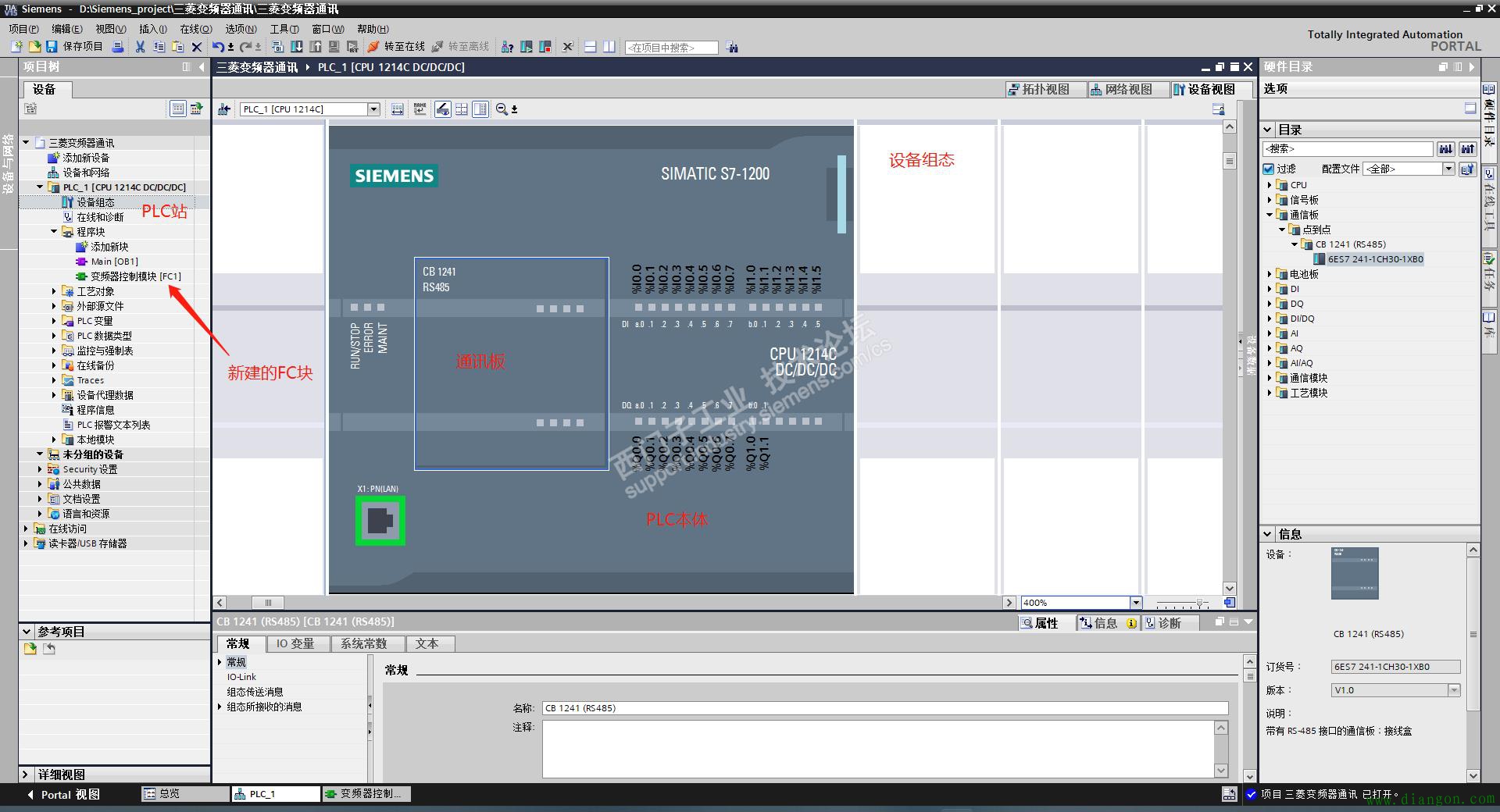This screenshot has width=1500, height=812.
Task: Switch to the 网络视图 tab
Action: click(1121, 89)
